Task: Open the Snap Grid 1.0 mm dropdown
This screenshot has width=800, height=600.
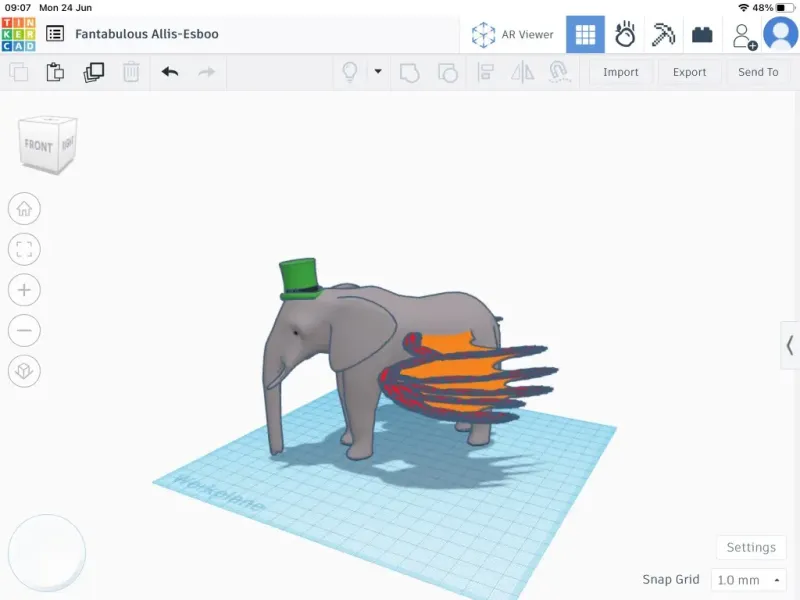Action: [748, 580]
